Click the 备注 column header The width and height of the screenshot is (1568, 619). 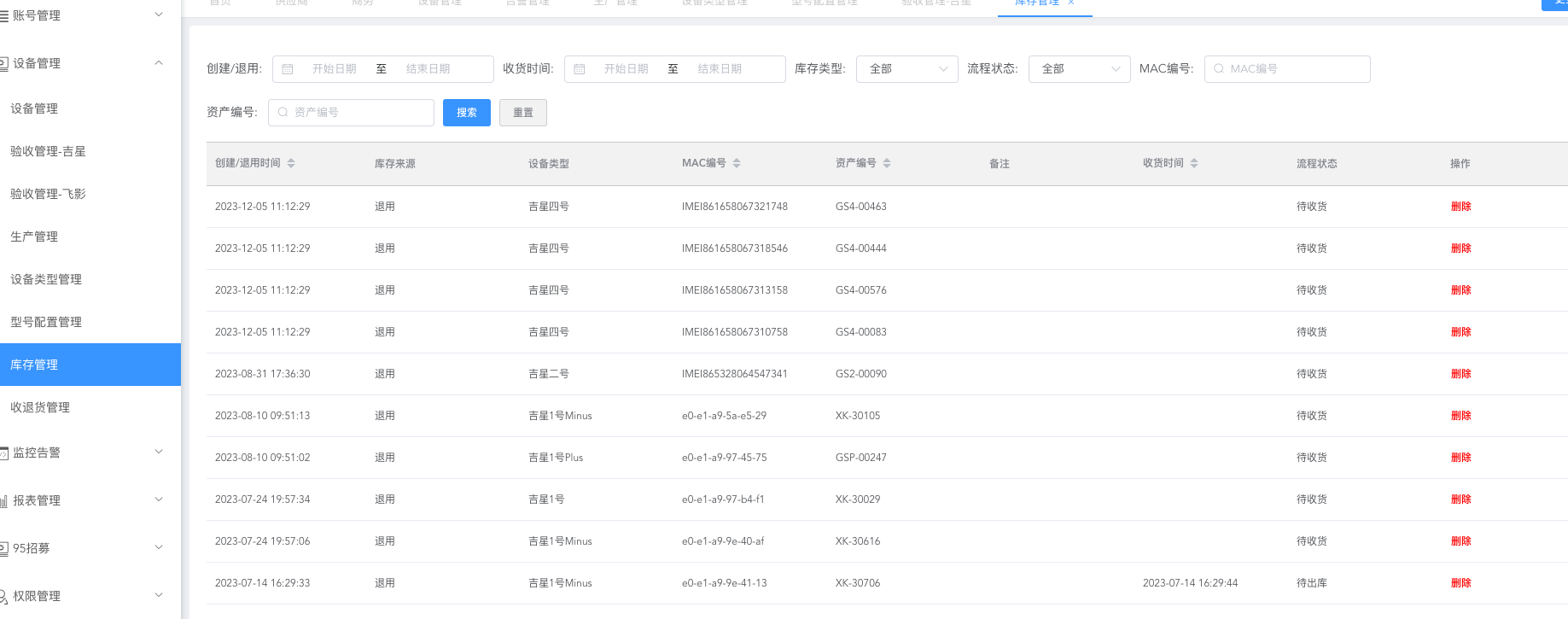1000,164
